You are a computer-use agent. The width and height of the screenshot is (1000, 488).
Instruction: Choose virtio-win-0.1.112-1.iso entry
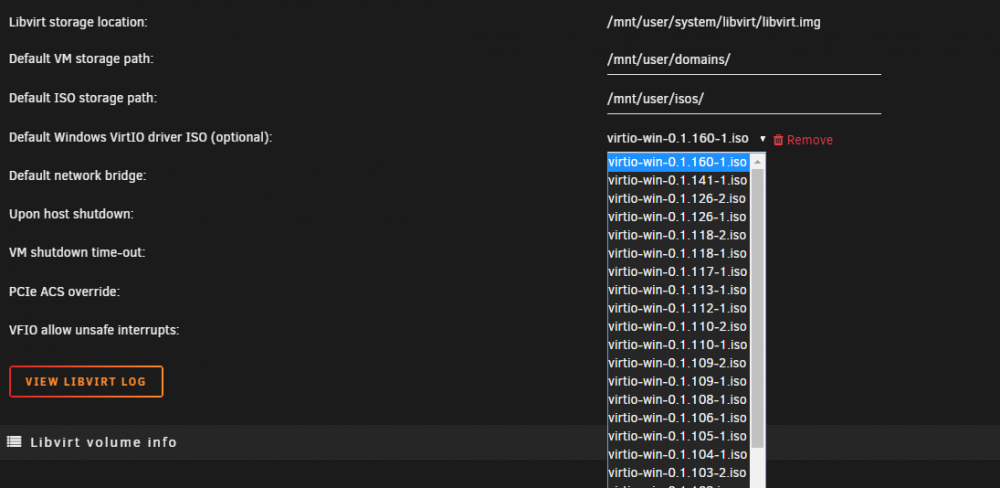point(677,308)
